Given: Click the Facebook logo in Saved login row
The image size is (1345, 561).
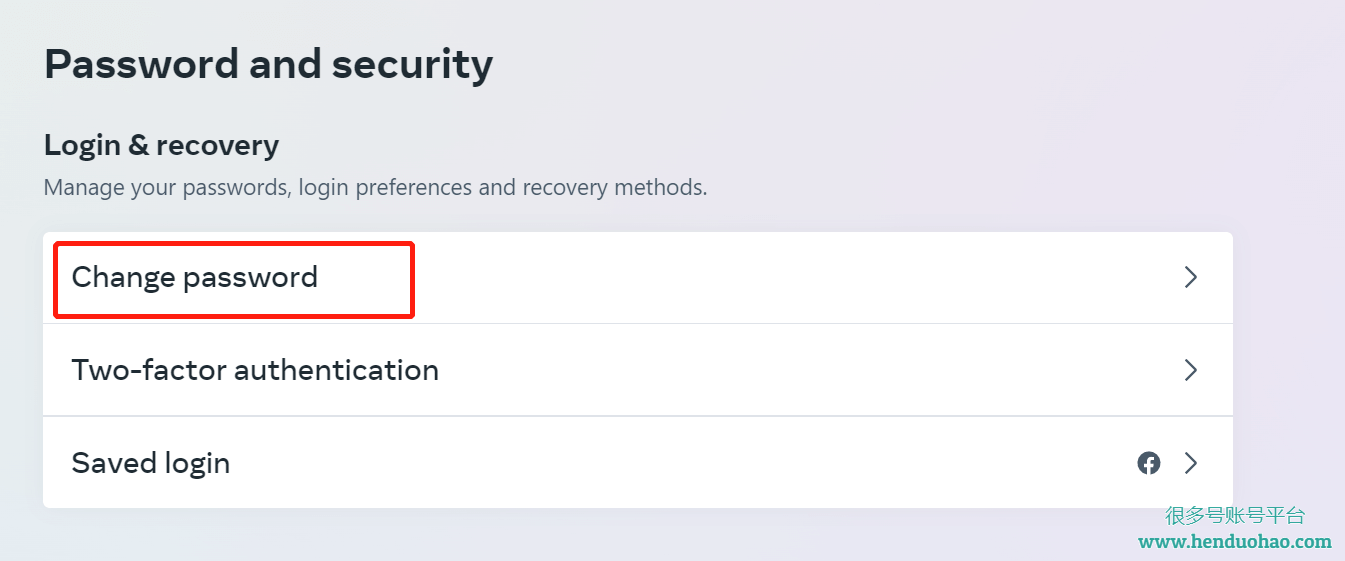Looking at the screenshot, I should pyautogui.click(x=1149, y=463).
